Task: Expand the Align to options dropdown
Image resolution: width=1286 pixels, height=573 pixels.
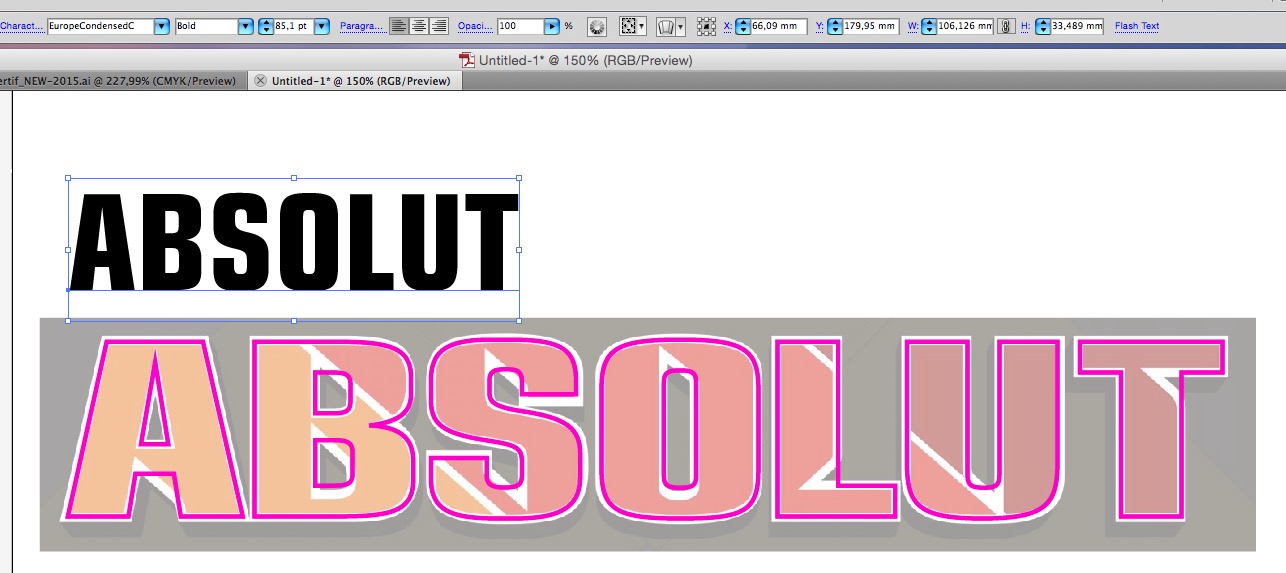Action: pyautogui.click(x=642, y=26)
